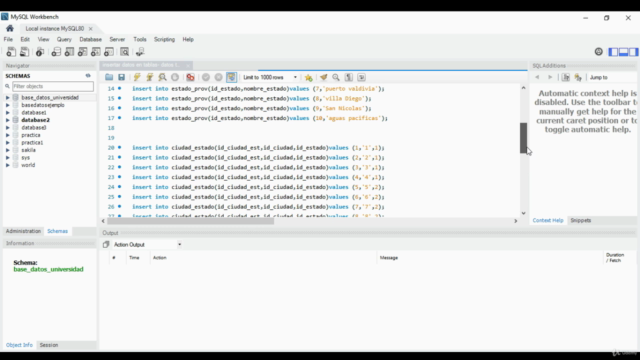Toggle automatic context help icon
Image resolution: width=640 pixels, height=360 pixels.
[578, 77]
